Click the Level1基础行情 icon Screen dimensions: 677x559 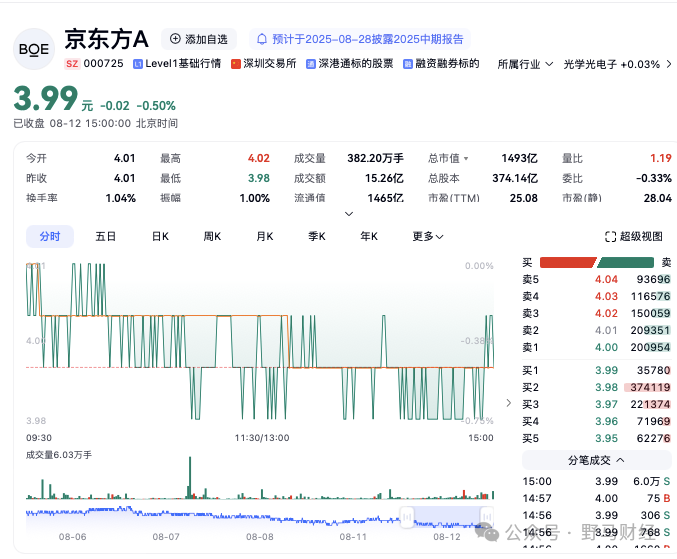pos(138,64)
